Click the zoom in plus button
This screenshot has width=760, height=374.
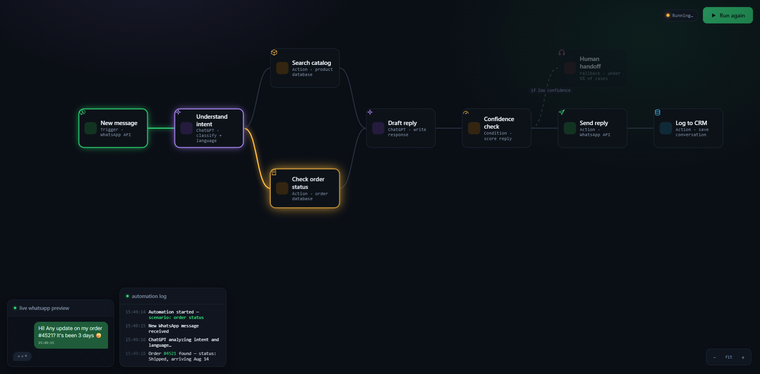coord(743,357)
